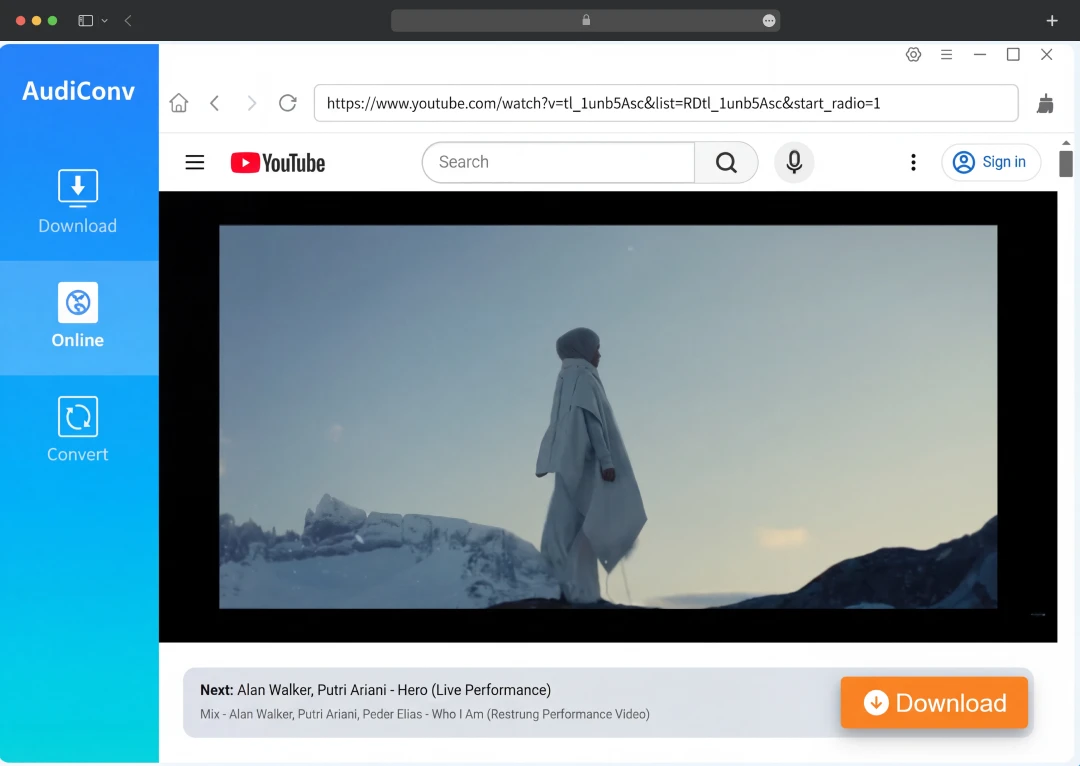Select the Download section in the AudiConv sidebar
This screenshot has height=766, width=1080.
point(77,200)
